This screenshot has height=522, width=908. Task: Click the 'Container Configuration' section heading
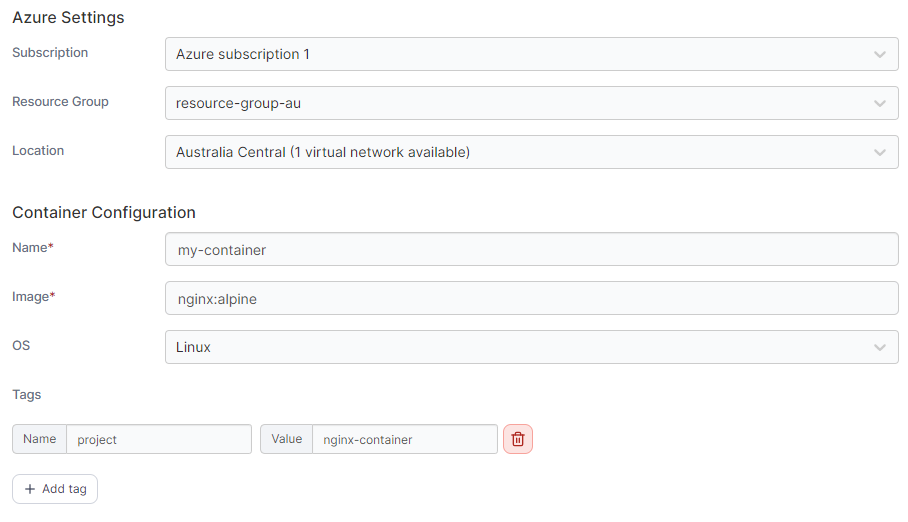coord(104,212)
